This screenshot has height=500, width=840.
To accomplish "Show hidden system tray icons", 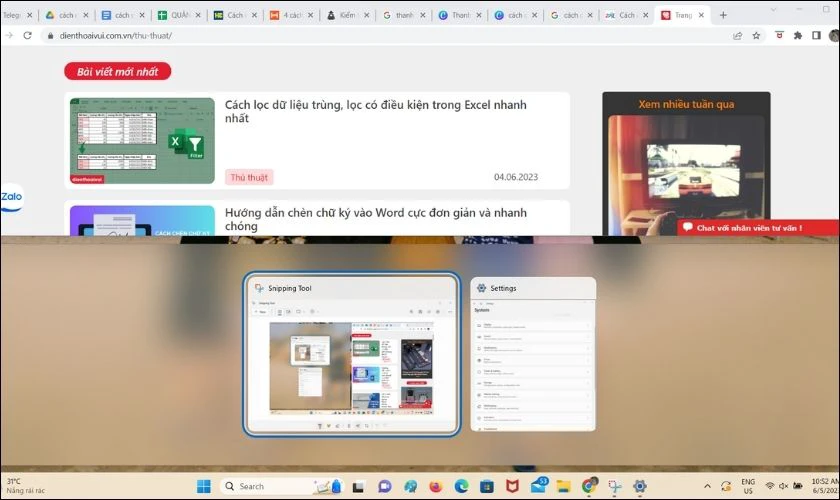I will pos(707,486).
